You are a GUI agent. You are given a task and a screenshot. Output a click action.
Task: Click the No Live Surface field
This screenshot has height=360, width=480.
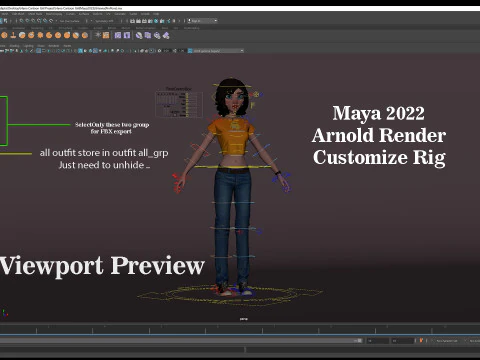[69, 21]
